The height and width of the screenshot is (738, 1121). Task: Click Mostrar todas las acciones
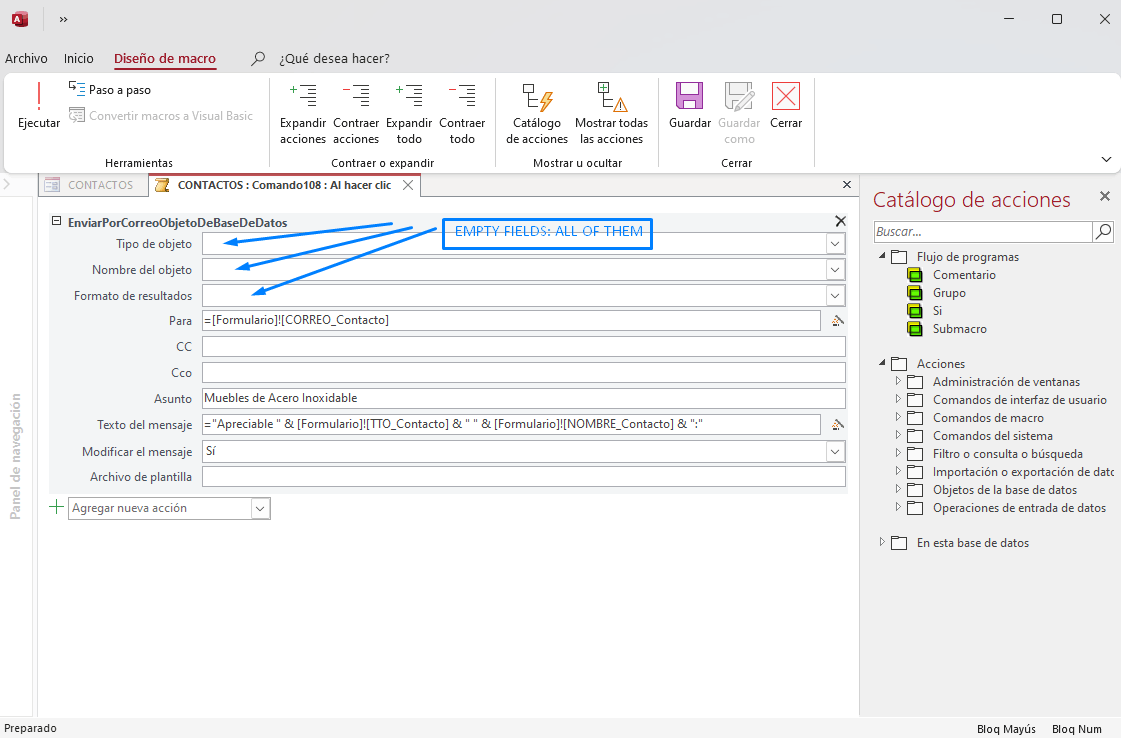coord(611,113)
